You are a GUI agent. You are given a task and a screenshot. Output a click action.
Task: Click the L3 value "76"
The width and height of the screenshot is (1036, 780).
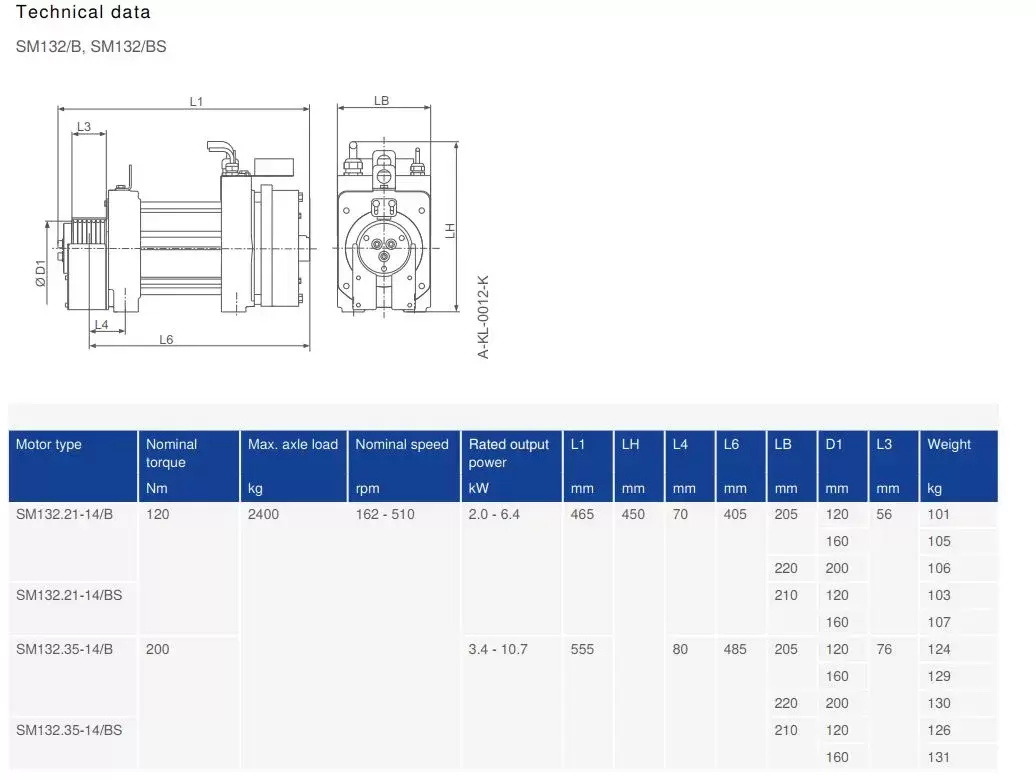tap(884, 650)
